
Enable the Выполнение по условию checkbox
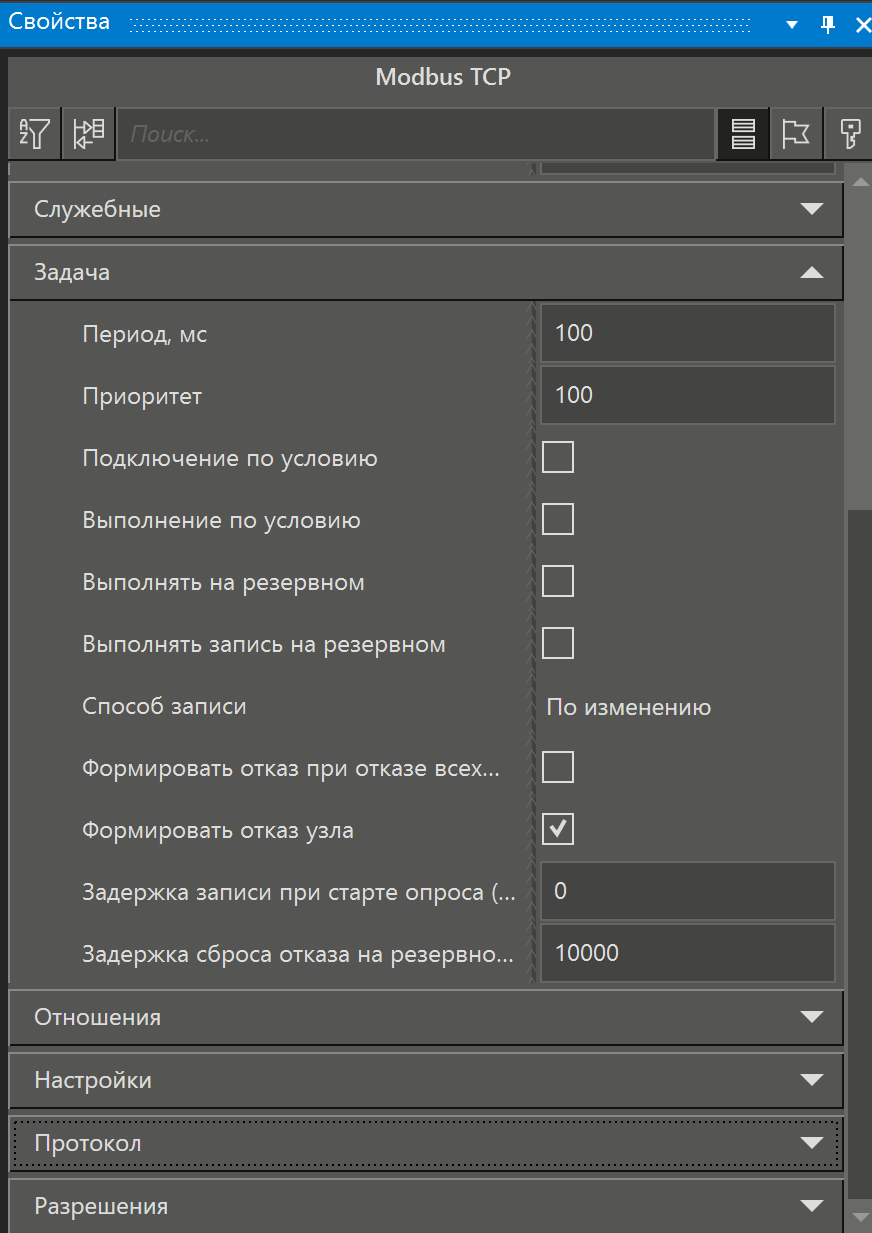point(557,519)
